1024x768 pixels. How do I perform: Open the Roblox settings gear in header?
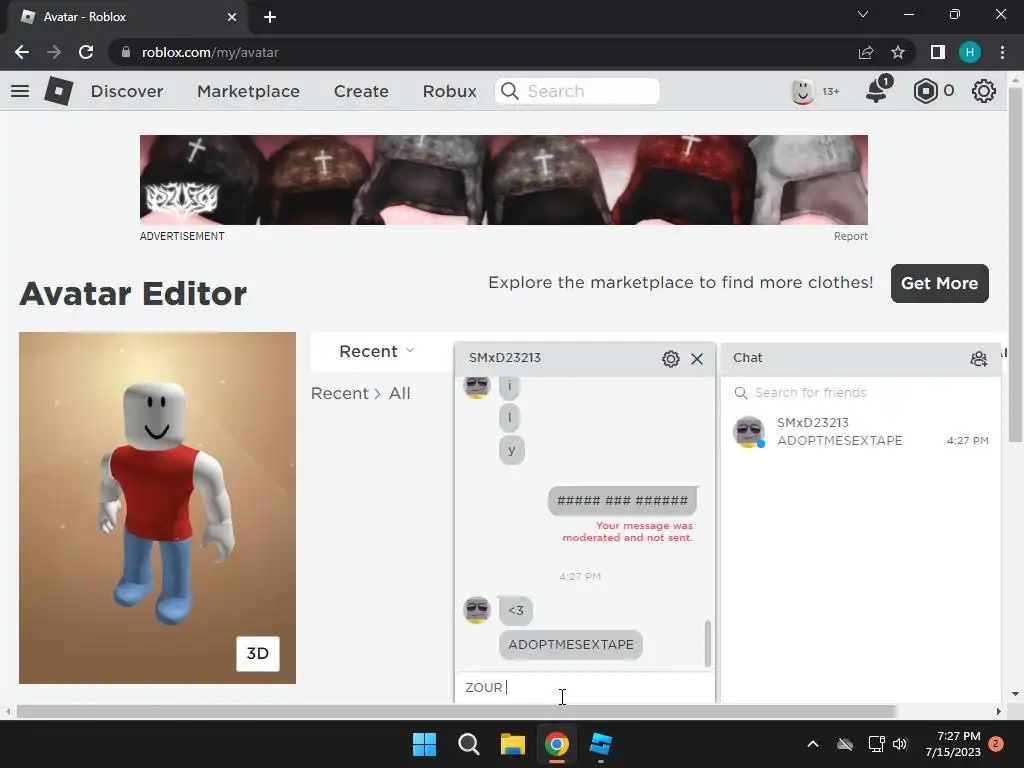click(984, 91)
